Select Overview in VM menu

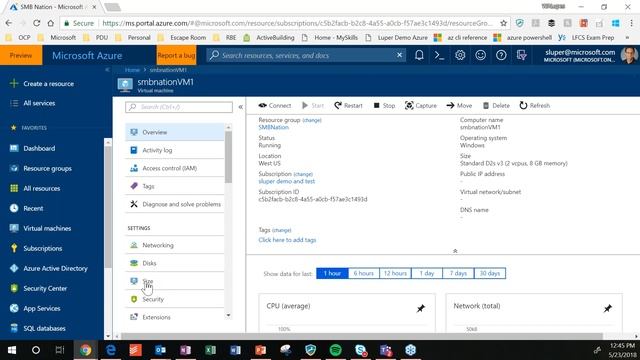175,132
